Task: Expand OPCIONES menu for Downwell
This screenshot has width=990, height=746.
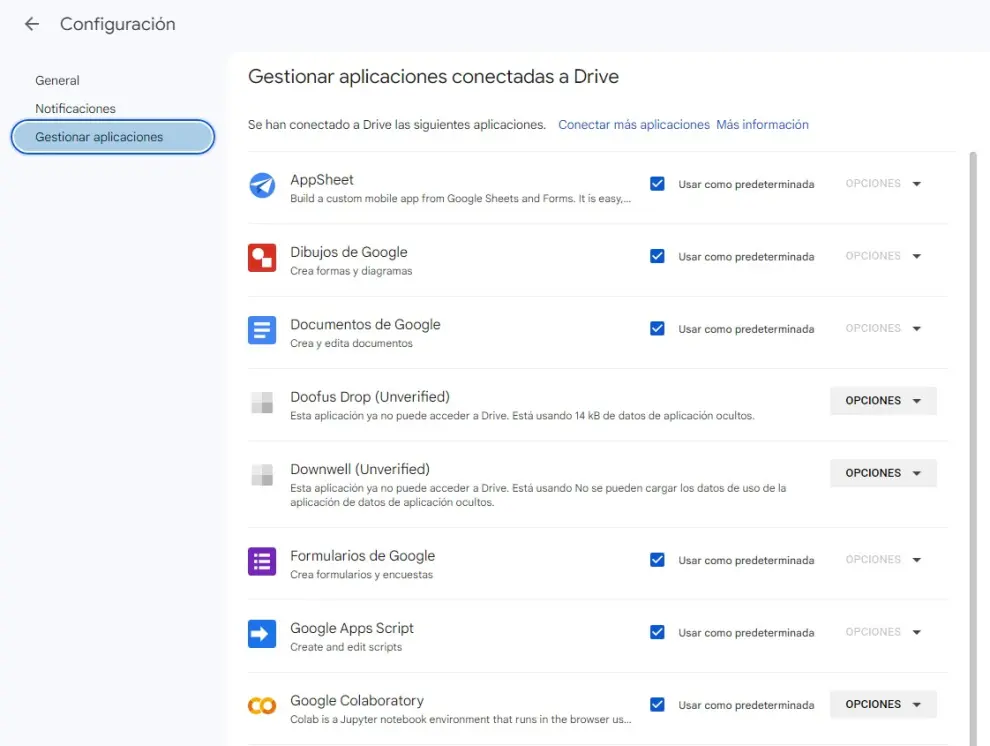Action: point(883,473)
